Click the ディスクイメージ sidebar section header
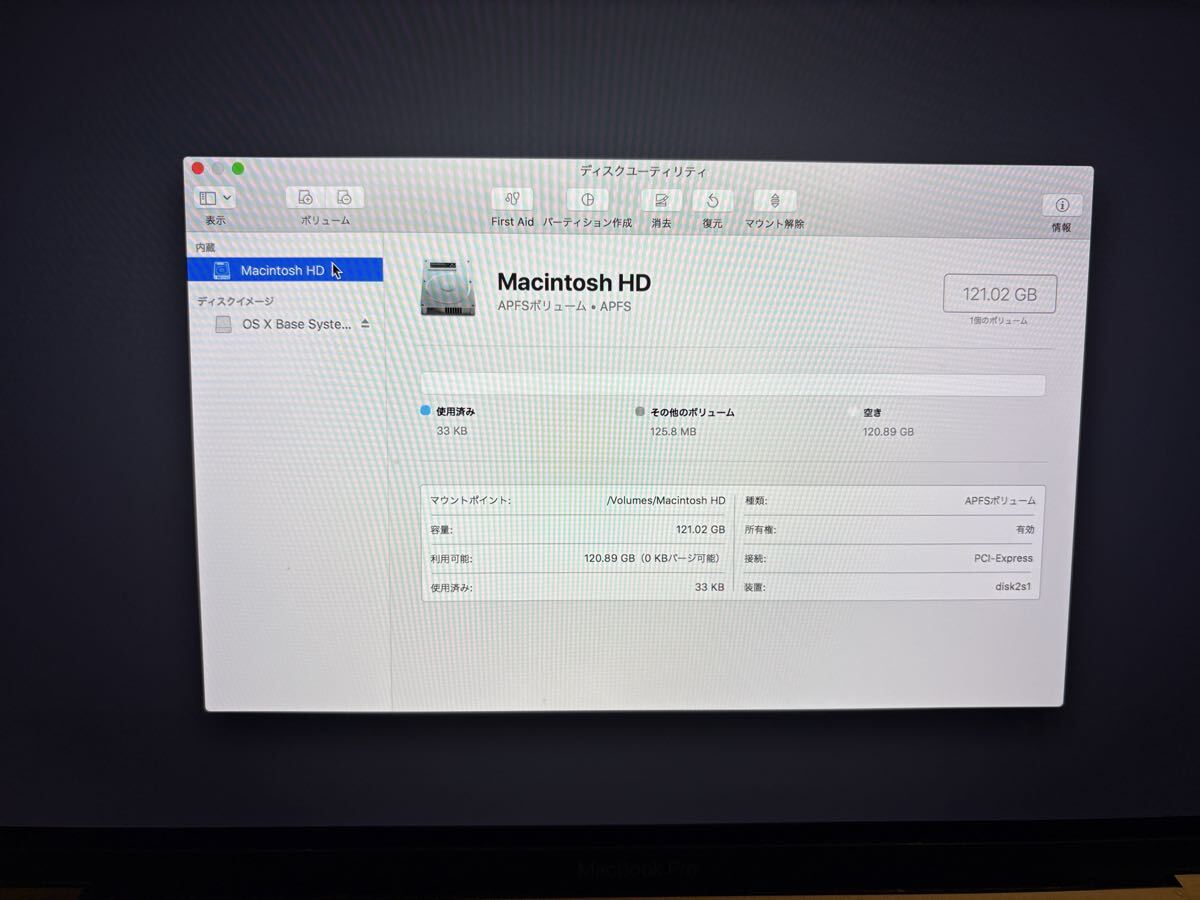Viewport: 1200px width, 900px height. pos(235,300)
